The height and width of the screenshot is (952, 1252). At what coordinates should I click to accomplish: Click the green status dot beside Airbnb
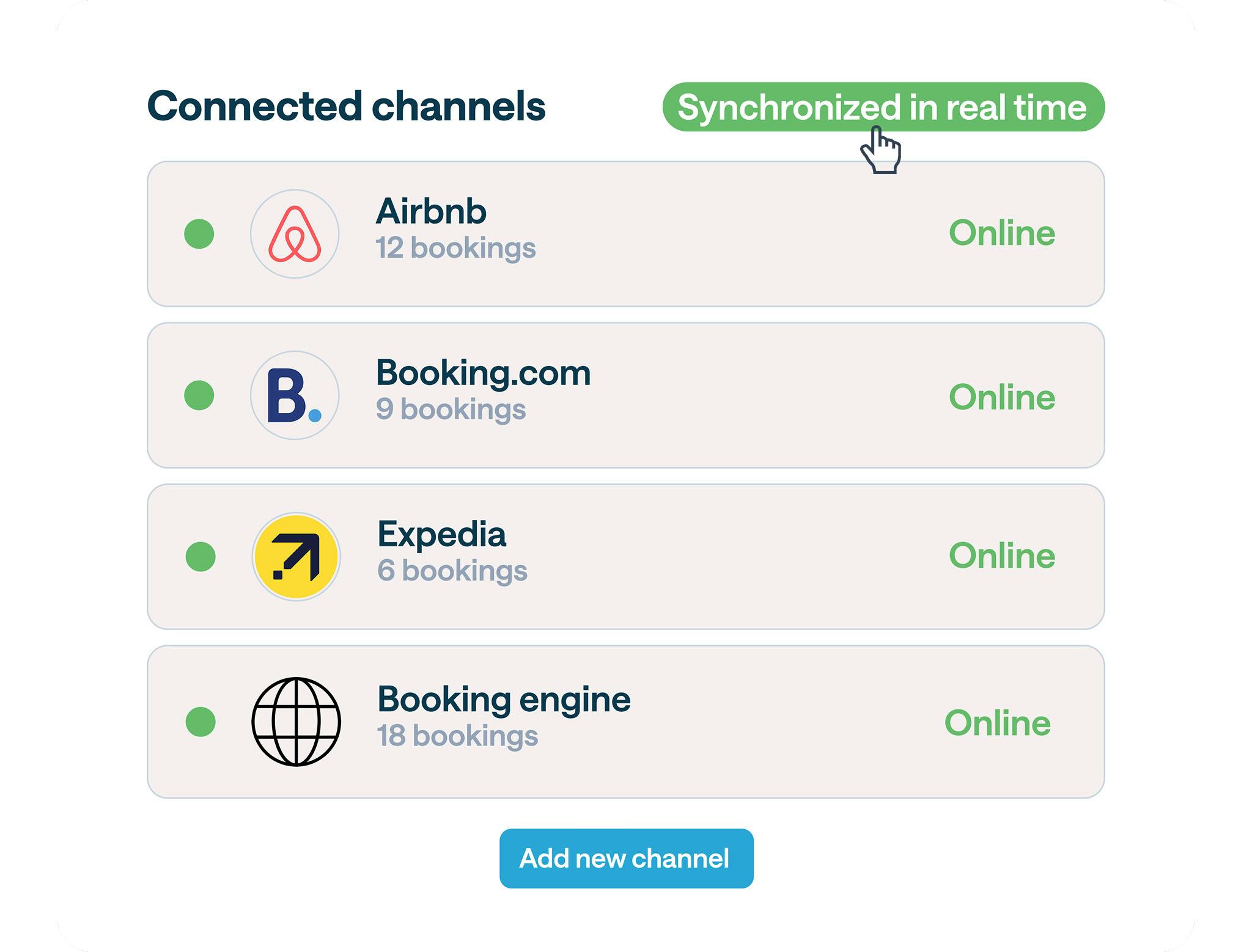199,234
